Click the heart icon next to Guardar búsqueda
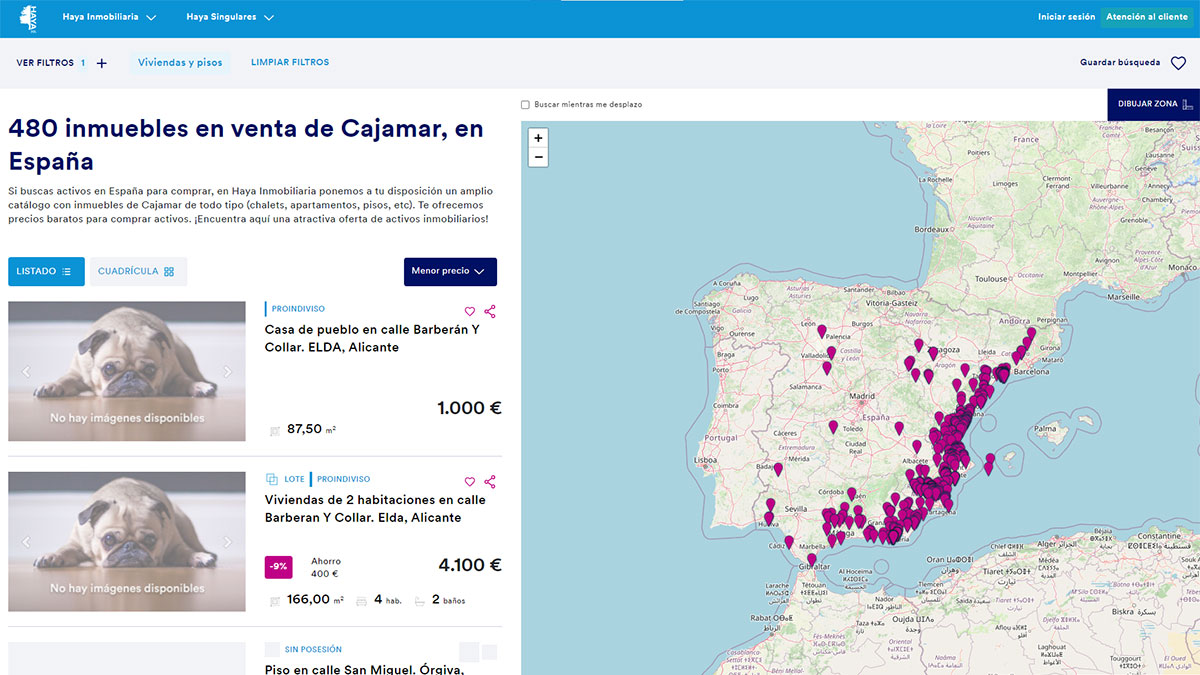This screenshot has height=675, width=1200. pos(1178,63)
